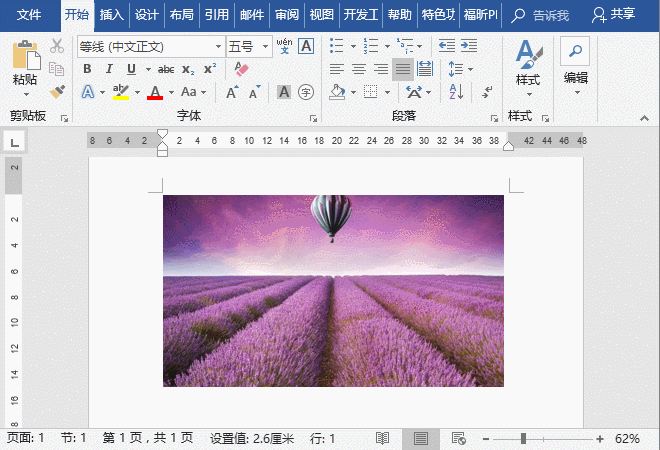Viewport: 660px width, 450px height.
Task: Switch to the 设计 Design tab
Action: 146,15
